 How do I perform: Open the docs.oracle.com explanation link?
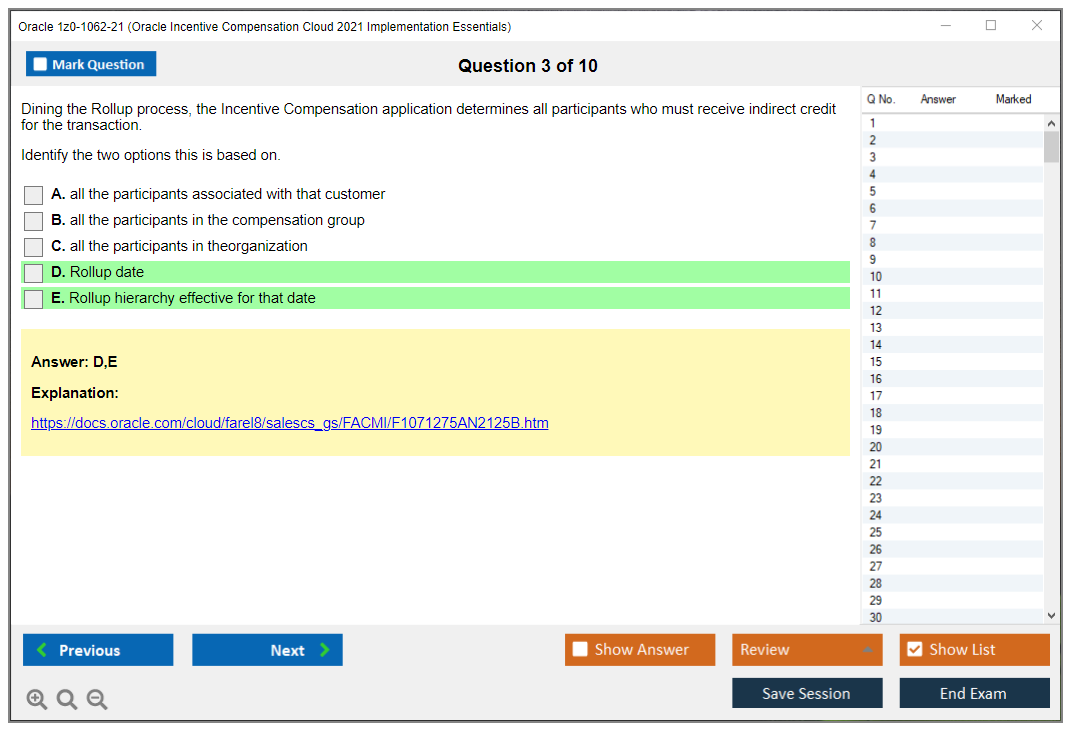(290, 422)
